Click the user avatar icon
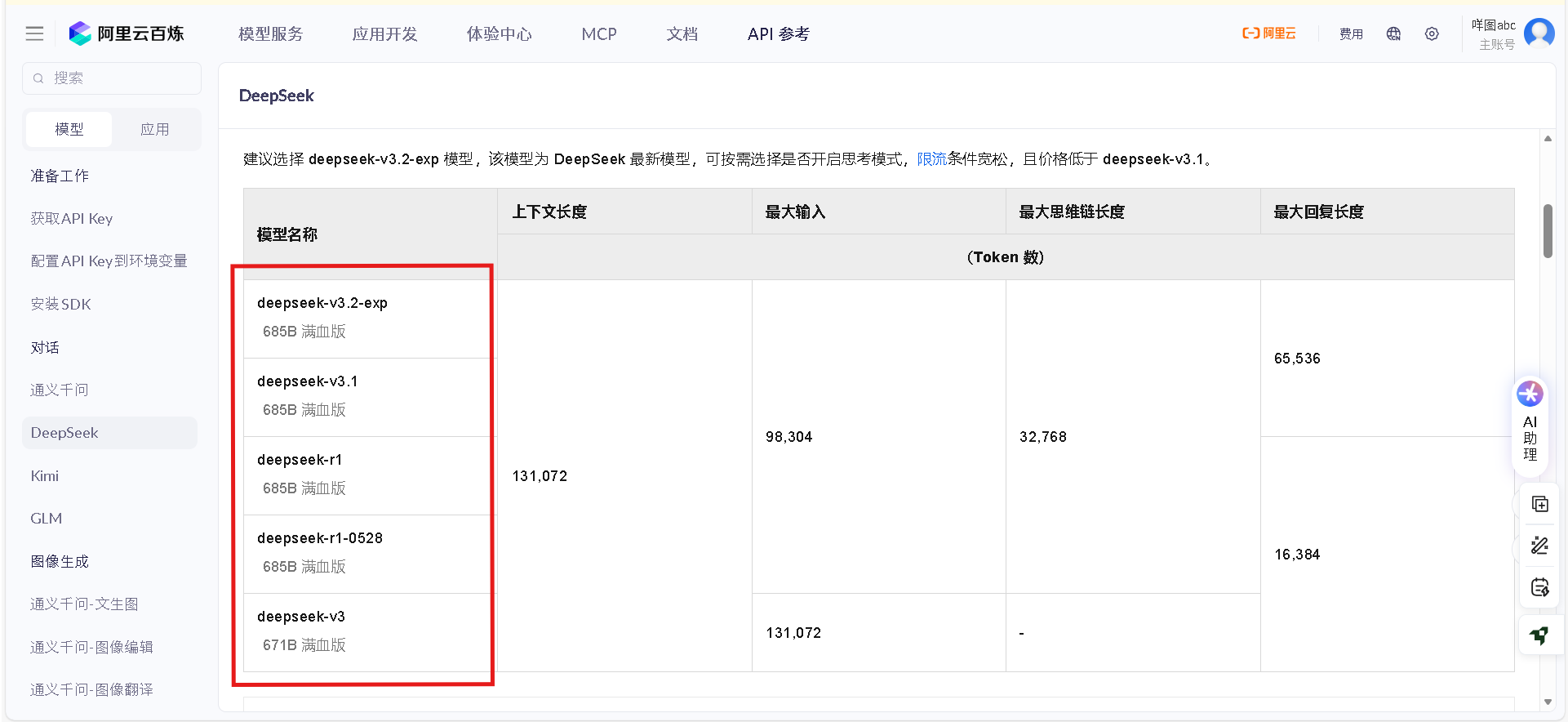 point(1539,33)
